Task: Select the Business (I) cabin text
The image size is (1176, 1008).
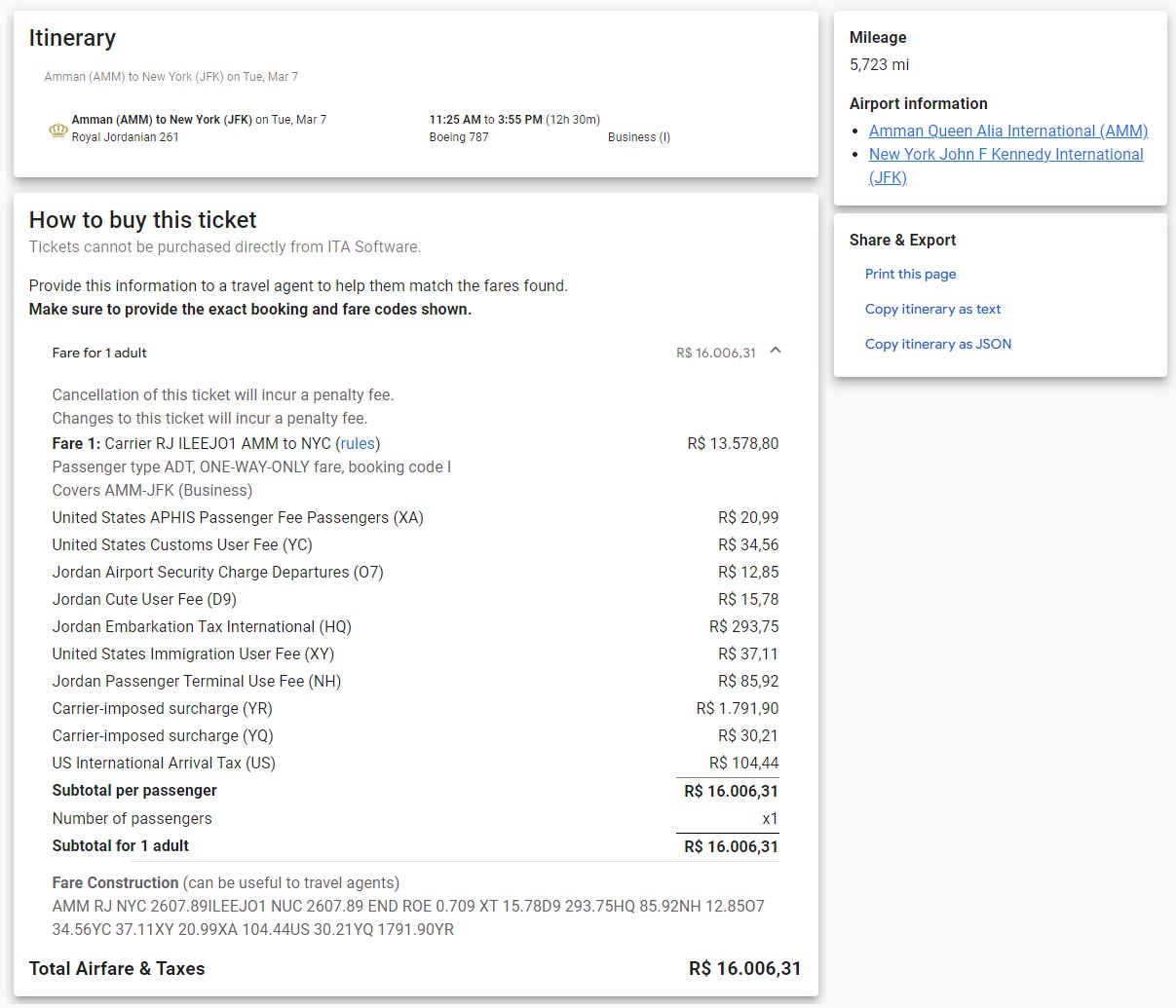Action: (x=639, y=137)
